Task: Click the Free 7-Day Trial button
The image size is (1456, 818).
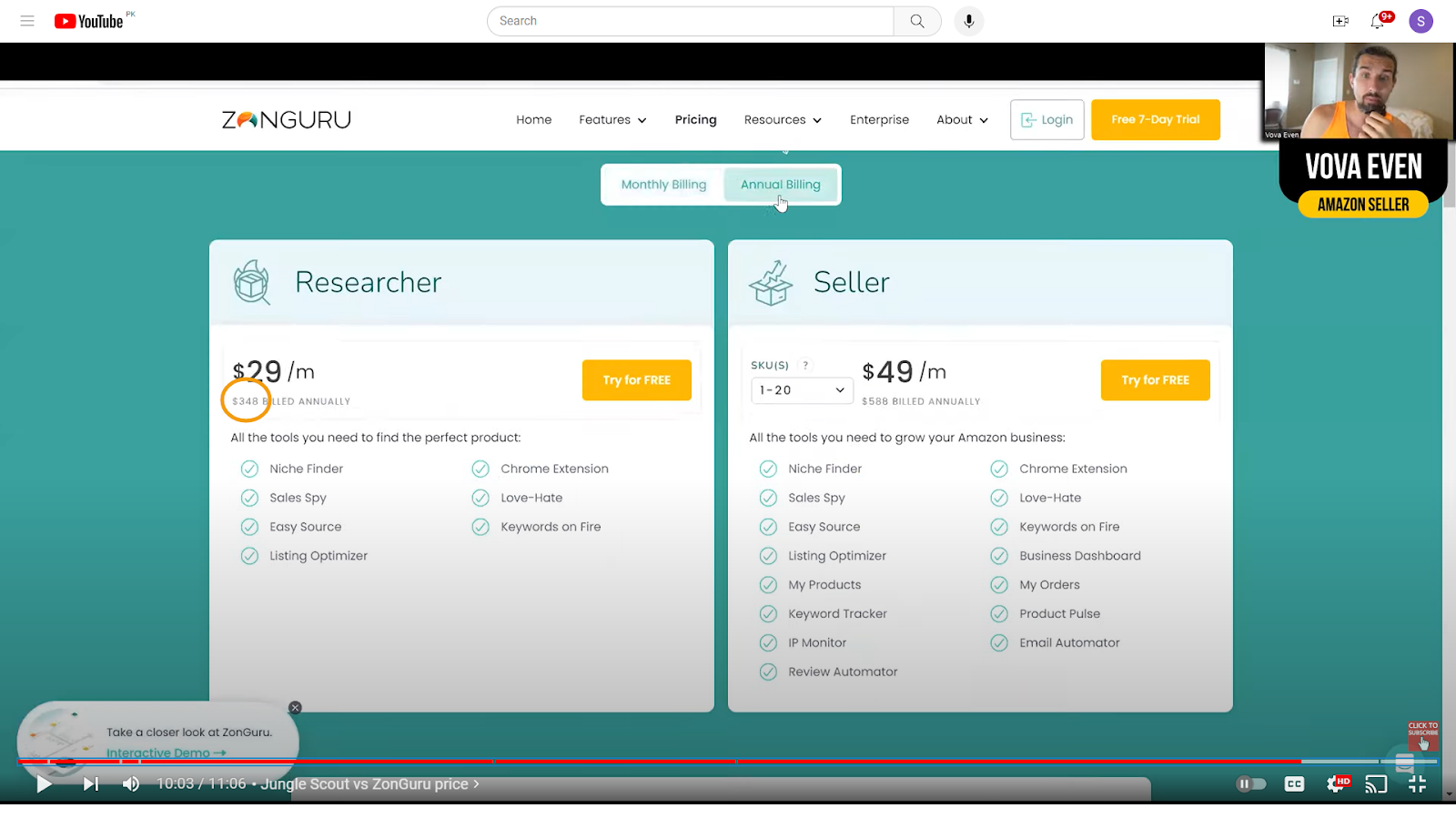Action: pyautogui.click(x=1156, y=120)
